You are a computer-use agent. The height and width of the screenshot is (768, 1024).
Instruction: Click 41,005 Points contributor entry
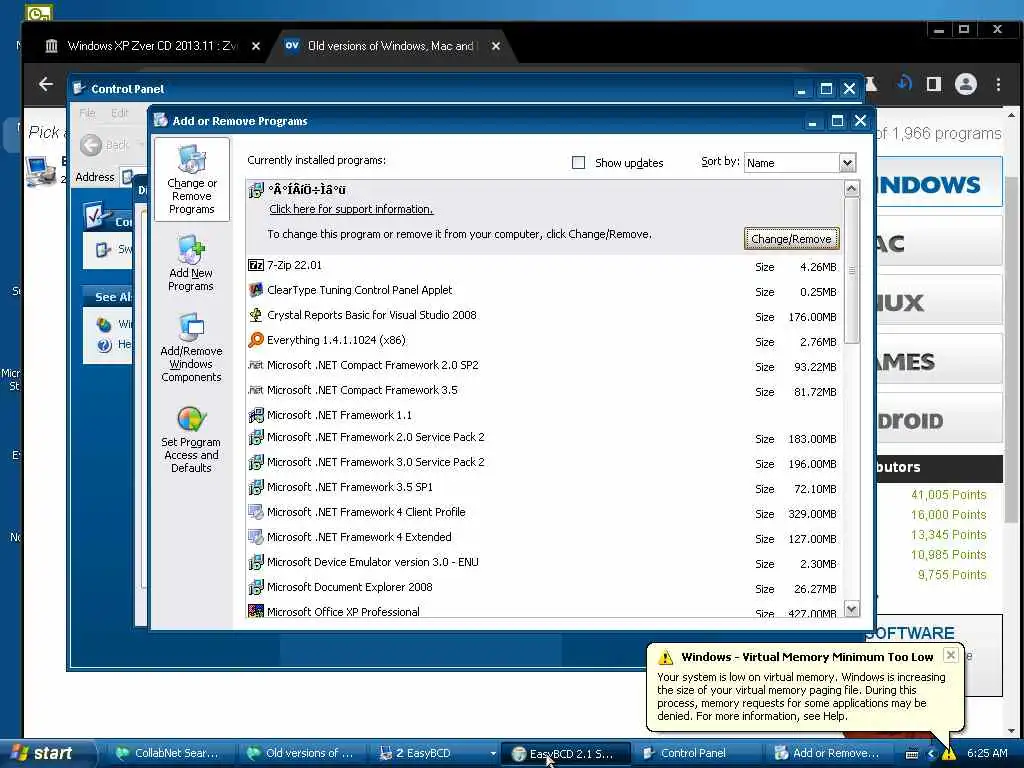click(x=948, y=495)
